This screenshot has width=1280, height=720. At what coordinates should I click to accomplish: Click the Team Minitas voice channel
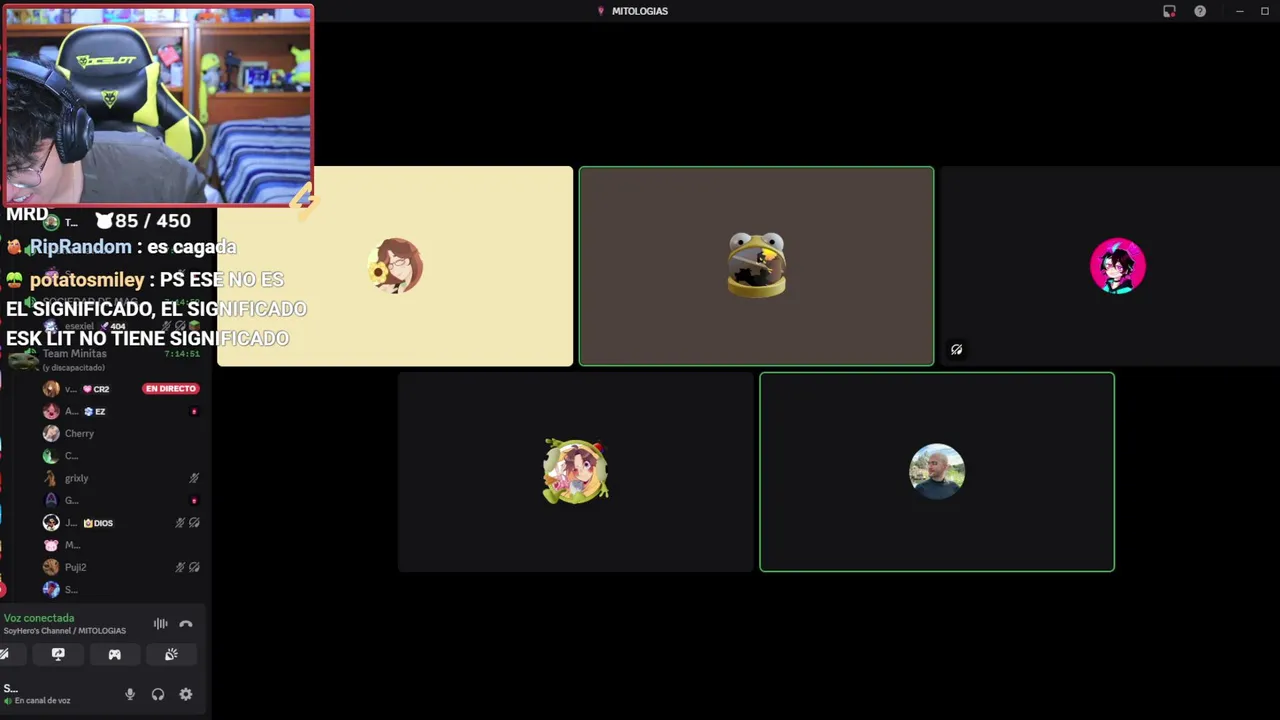(x=74, y=354)
